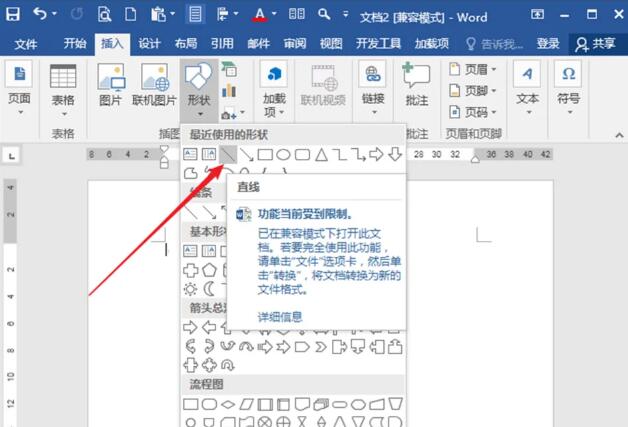This screenshot has width=628, height=427.
Task: Switch to the 加载项 (Add-ins) ribbon tab
Action: (432, 43)
